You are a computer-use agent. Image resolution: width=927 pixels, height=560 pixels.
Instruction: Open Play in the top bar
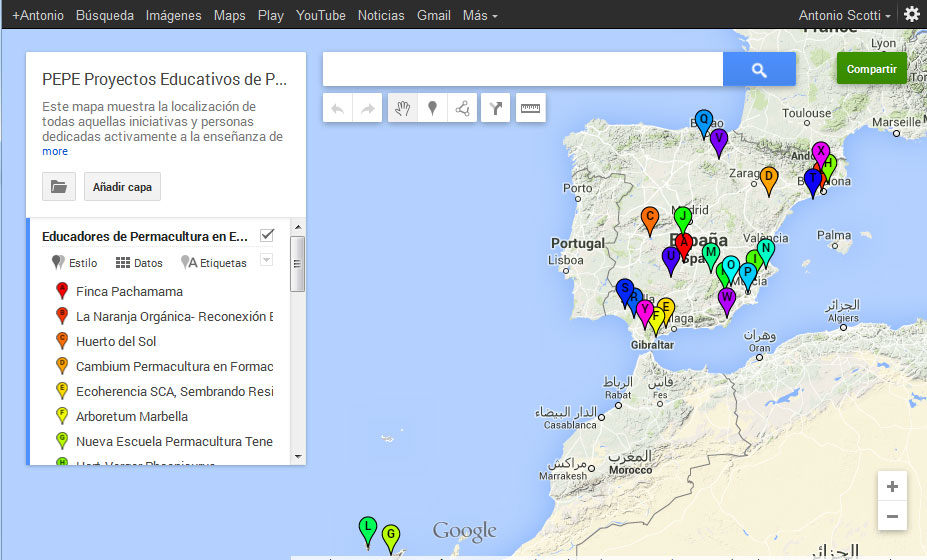pyautogui.click(x=271, y=15)
